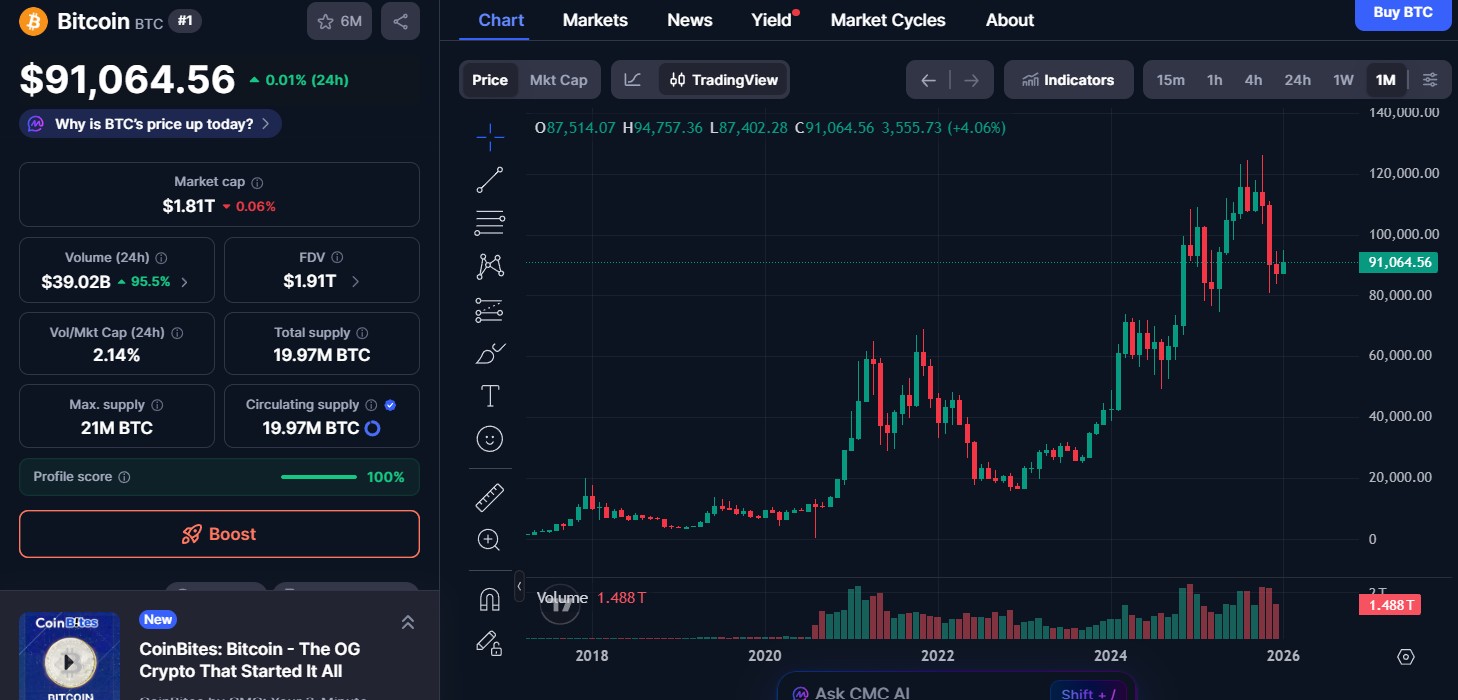Viewport: 1458px width, 700px height.
Task: Open the emoji sticker tool
Action: [489, 438]
